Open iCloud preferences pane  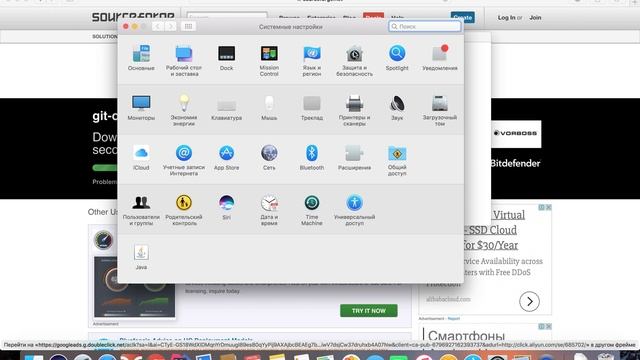[141, 158]
